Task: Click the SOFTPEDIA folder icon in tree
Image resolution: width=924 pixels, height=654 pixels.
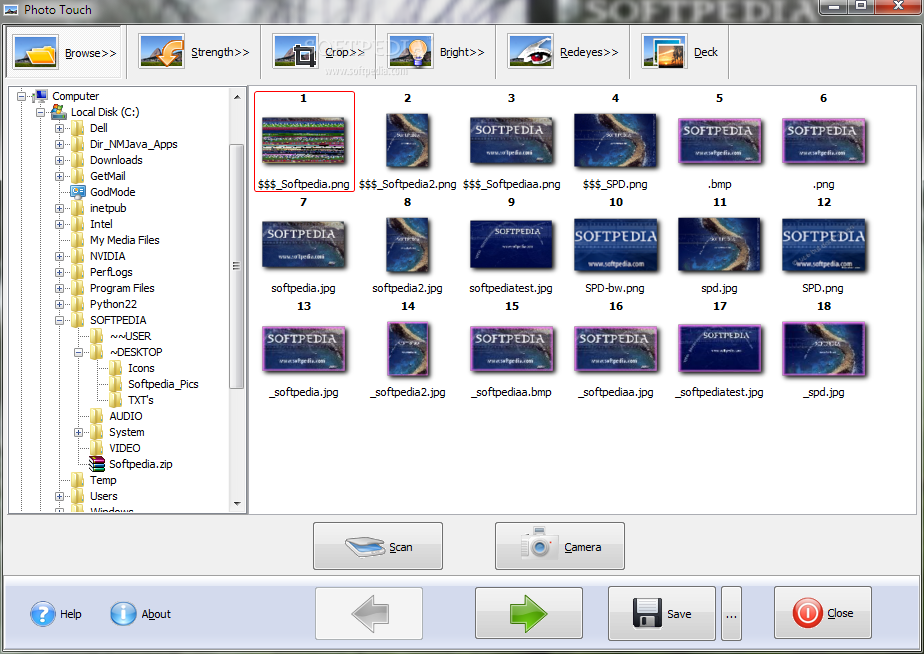Action: click(x=78, y=320)
